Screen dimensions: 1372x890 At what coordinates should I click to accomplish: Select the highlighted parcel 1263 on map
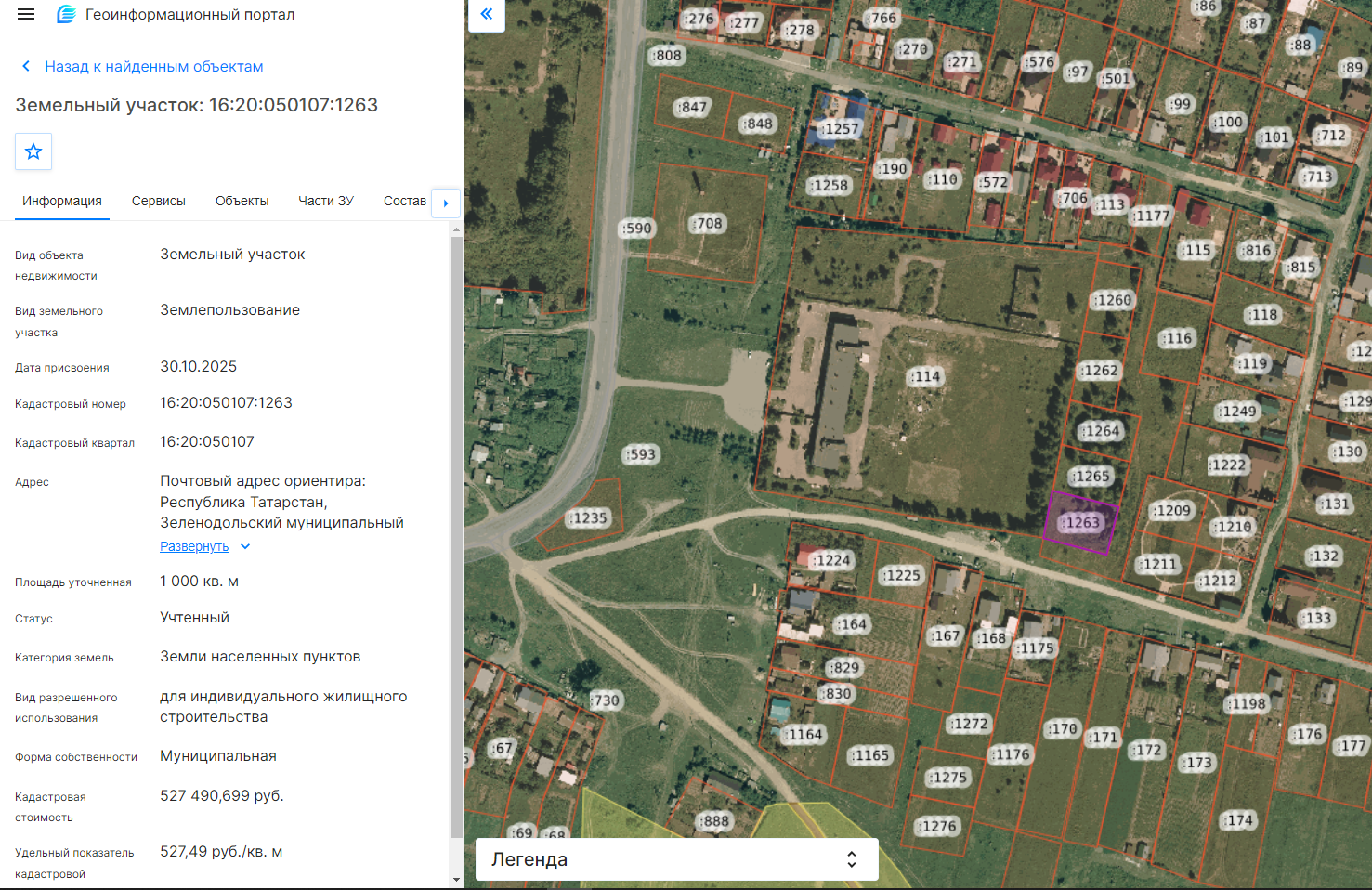[x=1080, y=523]
